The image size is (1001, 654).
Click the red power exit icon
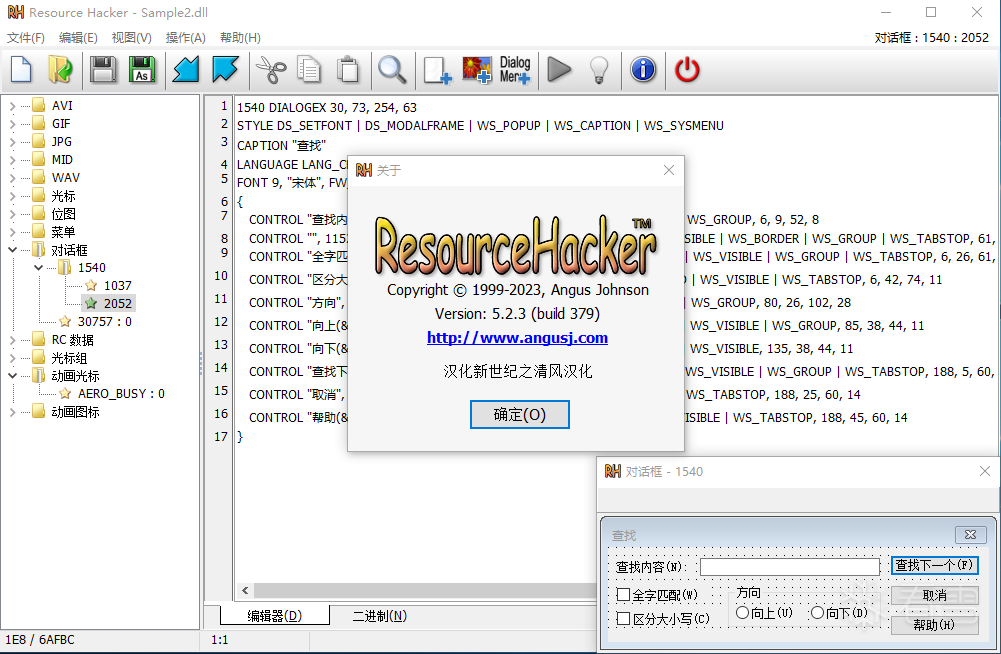click(x=687, y=70)
